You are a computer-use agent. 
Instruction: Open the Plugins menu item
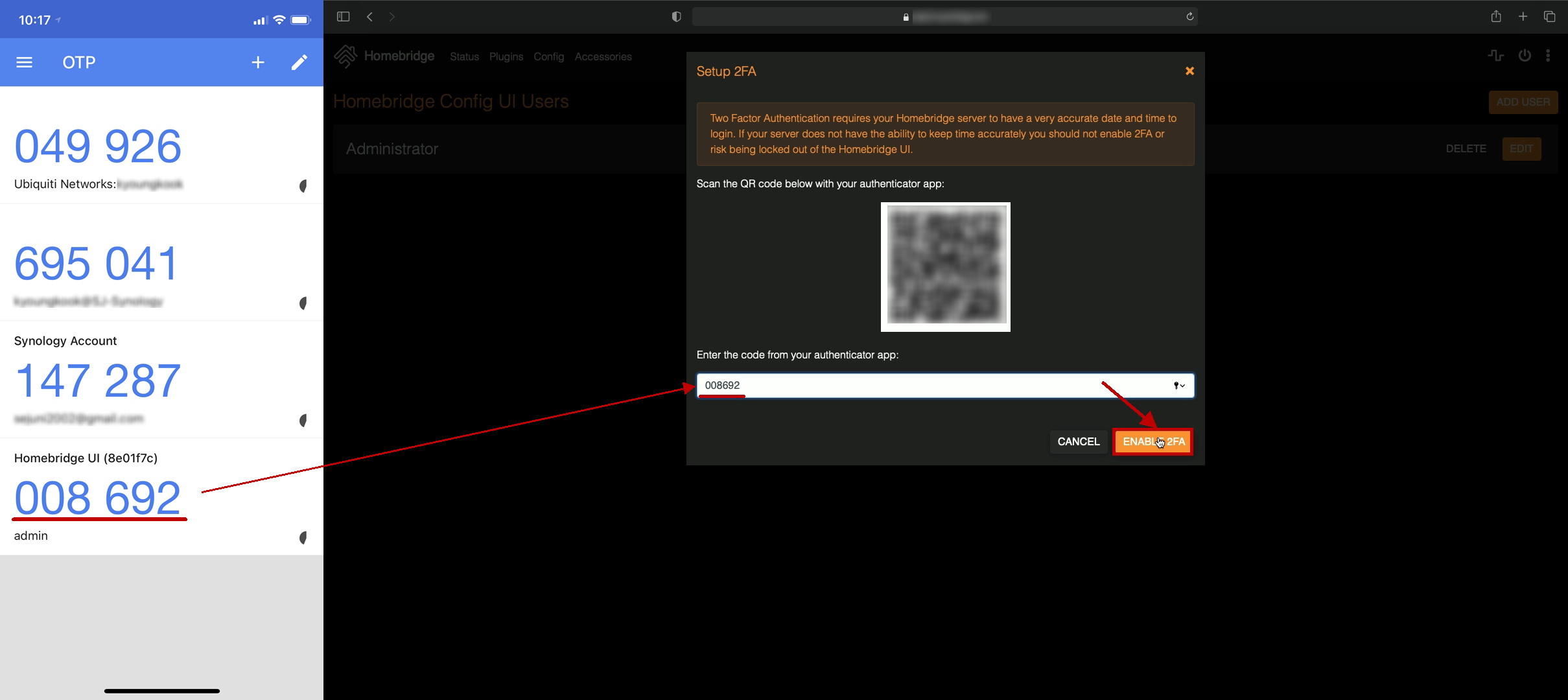pos(506,57)
